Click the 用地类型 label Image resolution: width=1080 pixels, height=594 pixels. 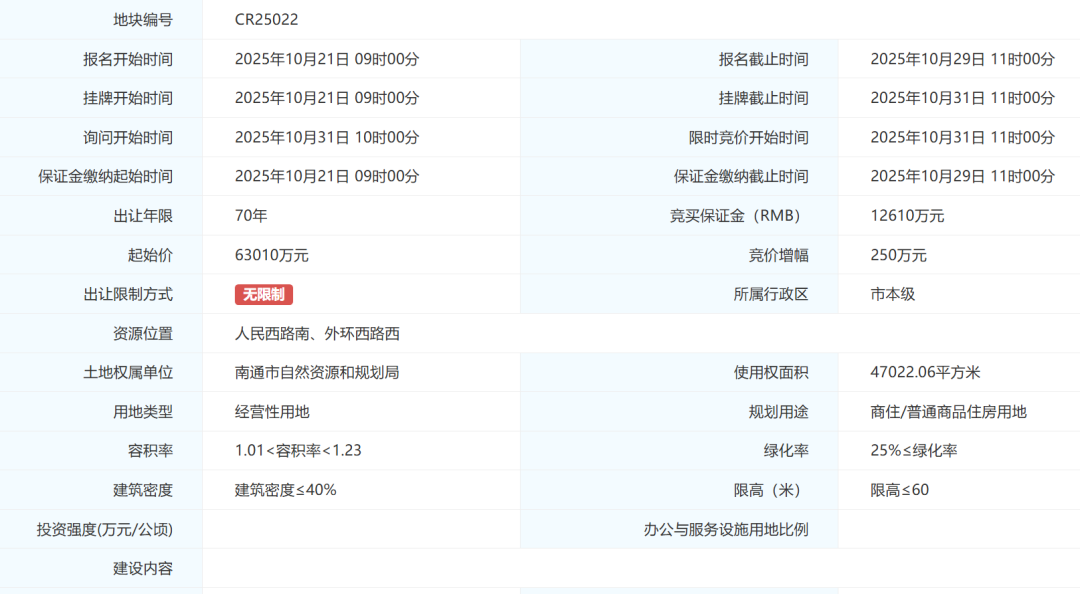[143, 411]
